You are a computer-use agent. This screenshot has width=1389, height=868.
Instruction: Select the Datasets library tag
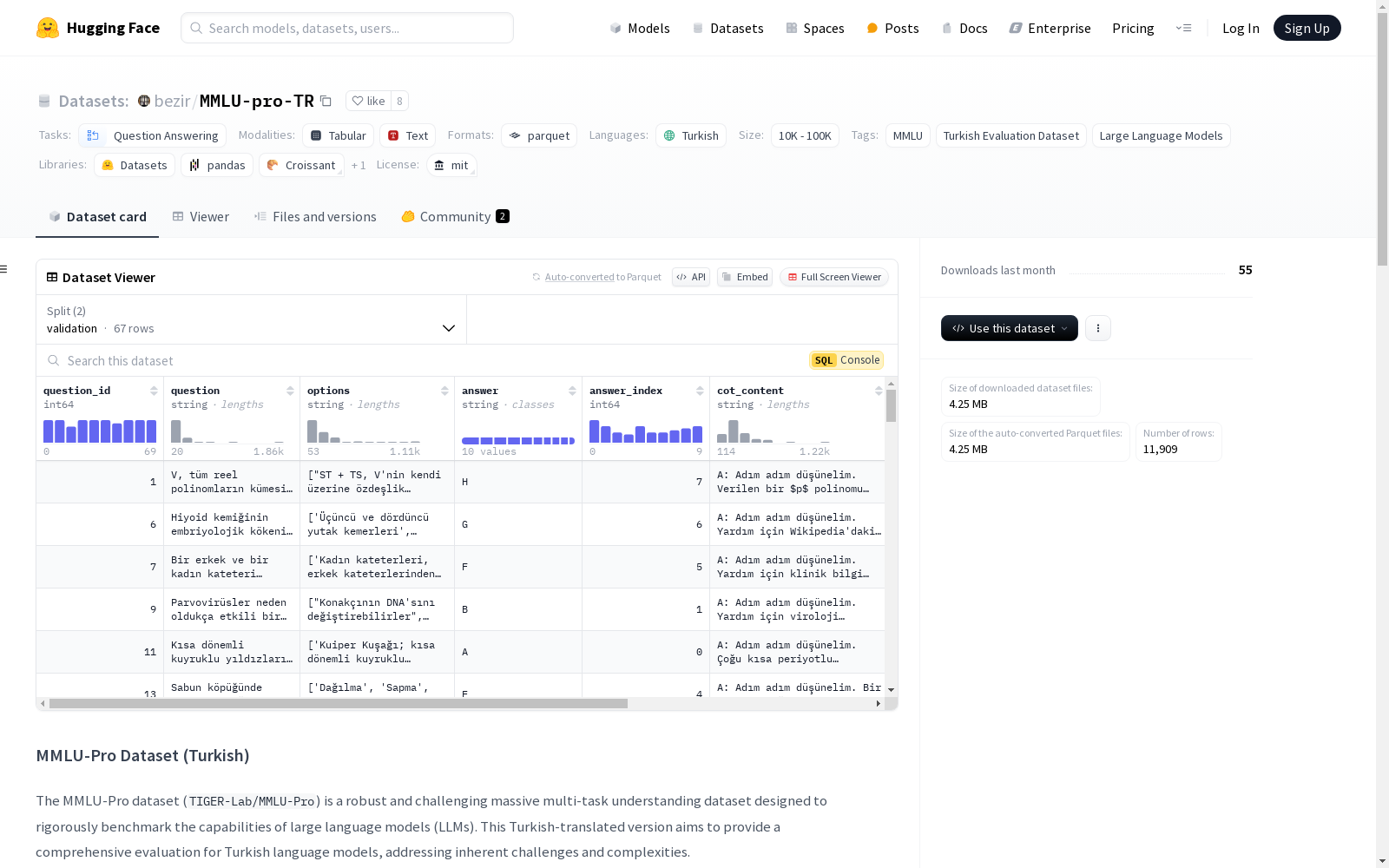coord(135,165)
